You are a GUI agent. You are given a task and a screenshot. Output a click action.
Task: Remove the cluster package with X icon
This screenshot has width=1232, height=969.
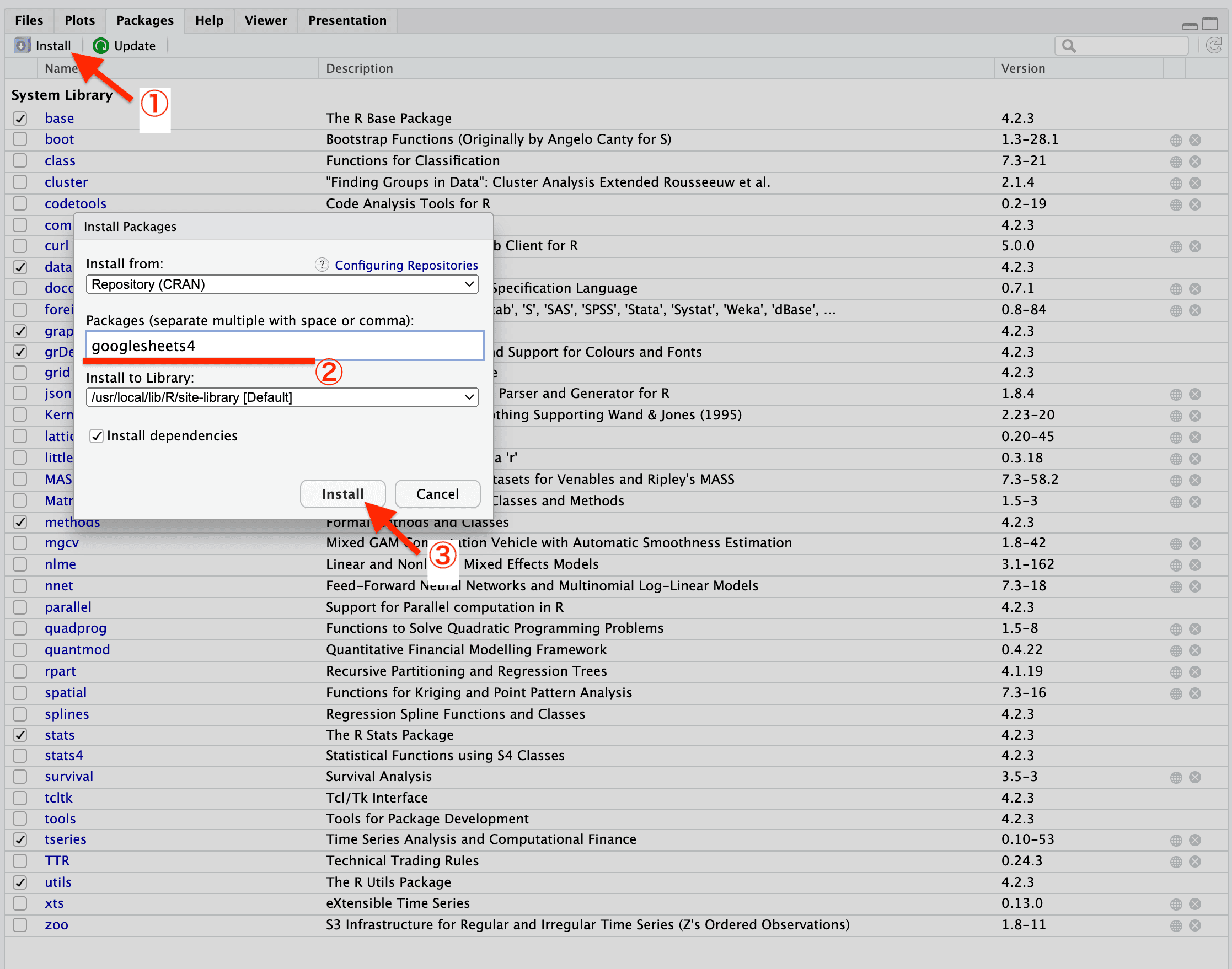pos(1194,182)
